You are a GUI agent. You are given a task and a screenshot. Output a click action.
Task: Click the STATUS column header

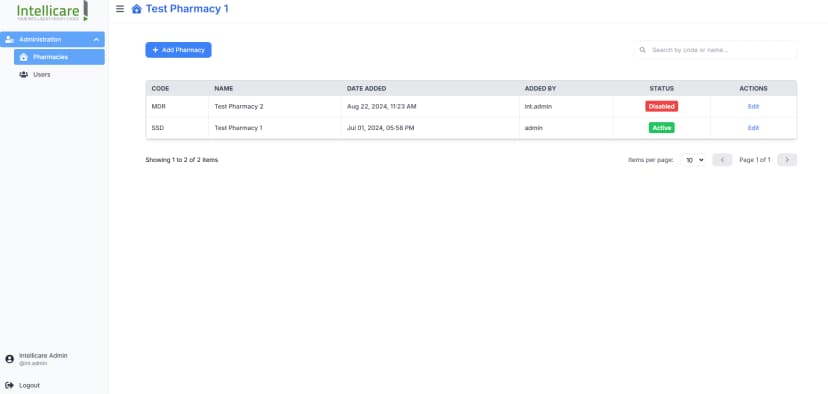(662, 89)
